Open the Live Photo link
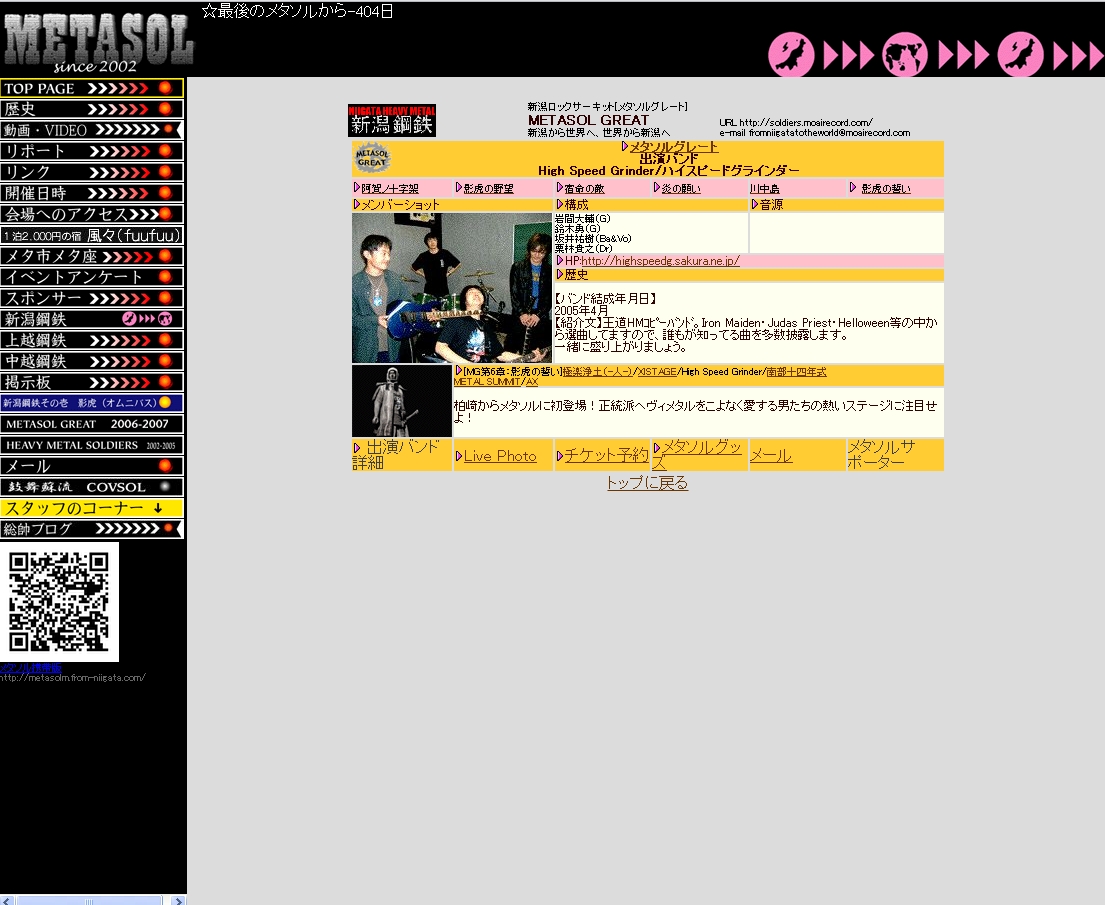Viewport: 1105px width, 905px height. point(500,456)
